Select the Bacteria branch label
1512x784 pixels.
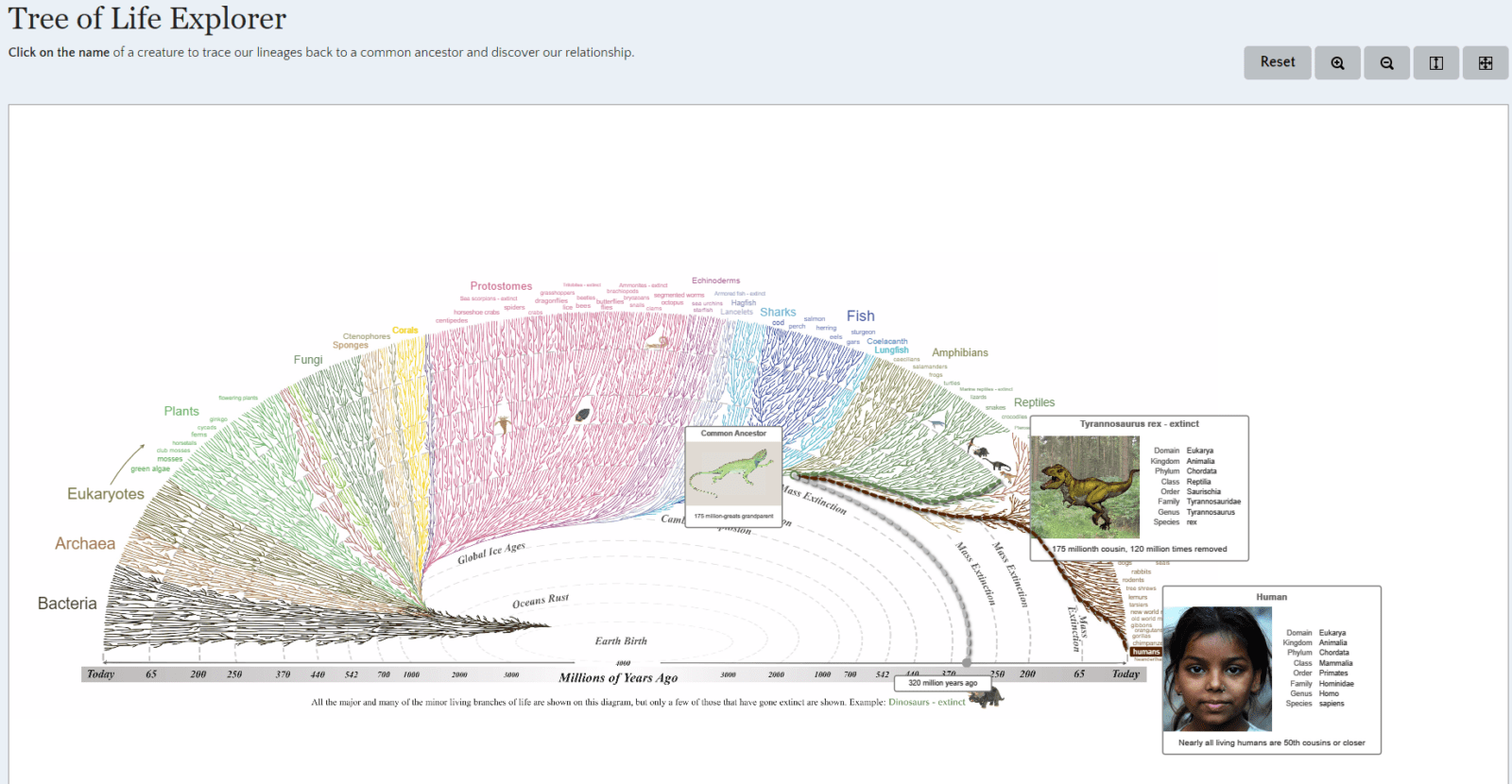coord(67,604)
